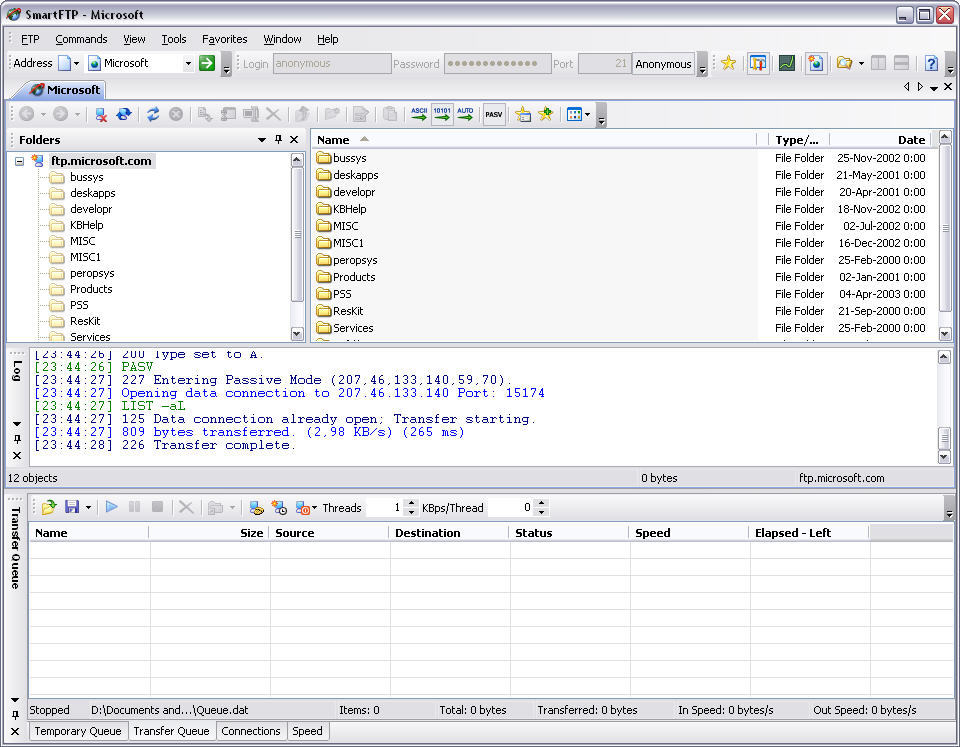This screenshot has height=747, width=960.
Task: Click the Destination column header in queue
Action: click(449, 533)
